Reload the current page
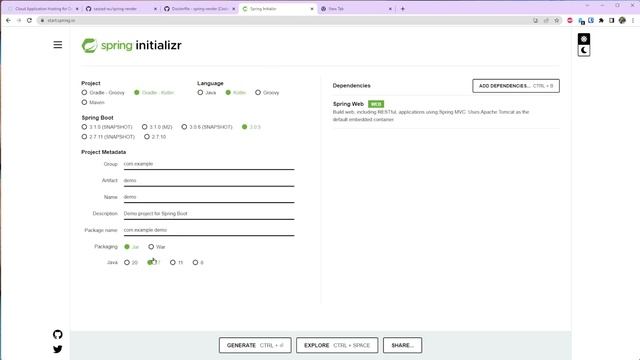 [x=29, y=20]
